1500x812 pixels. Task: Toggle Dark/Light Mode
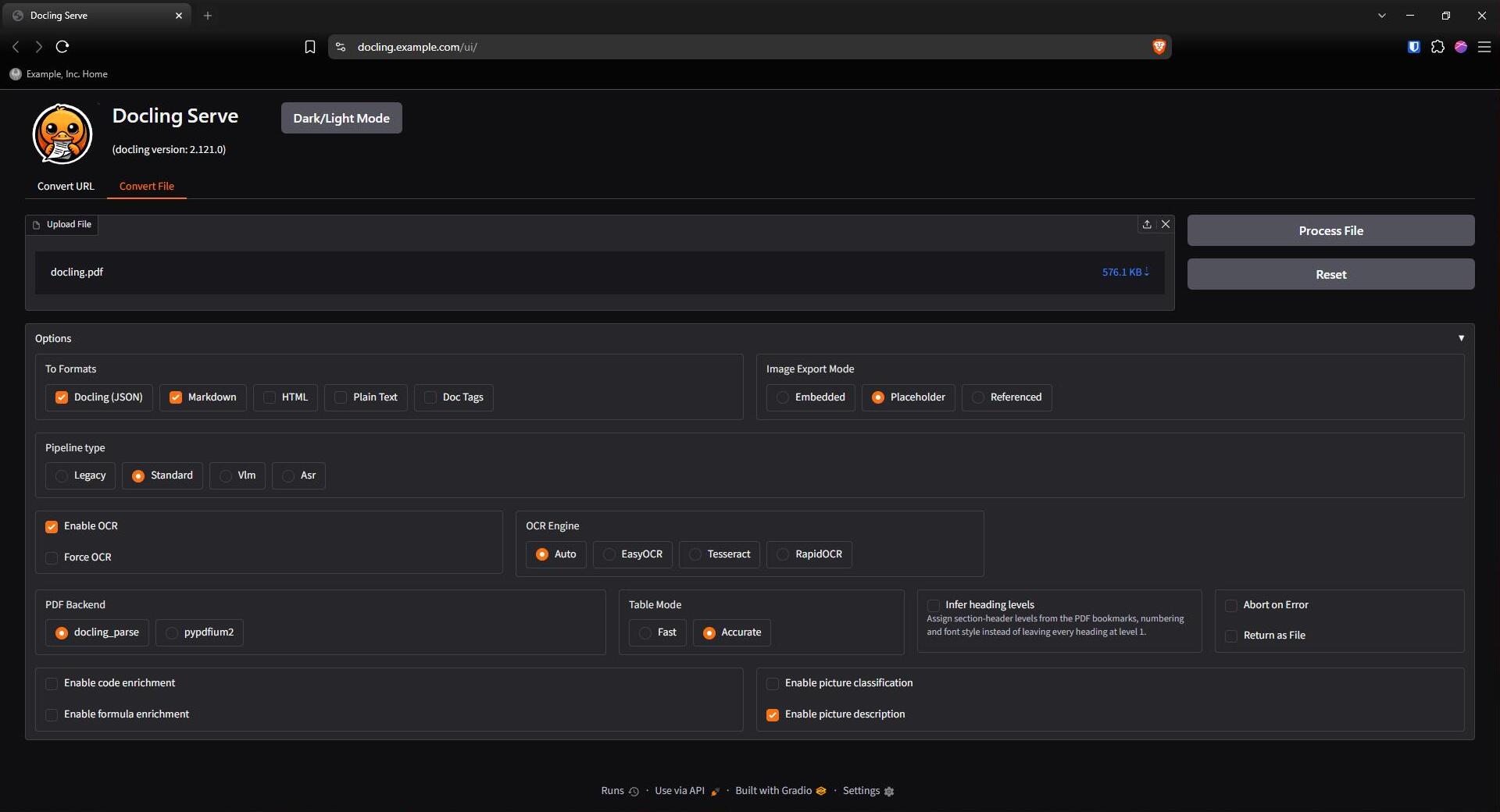[x=341, y=118]
